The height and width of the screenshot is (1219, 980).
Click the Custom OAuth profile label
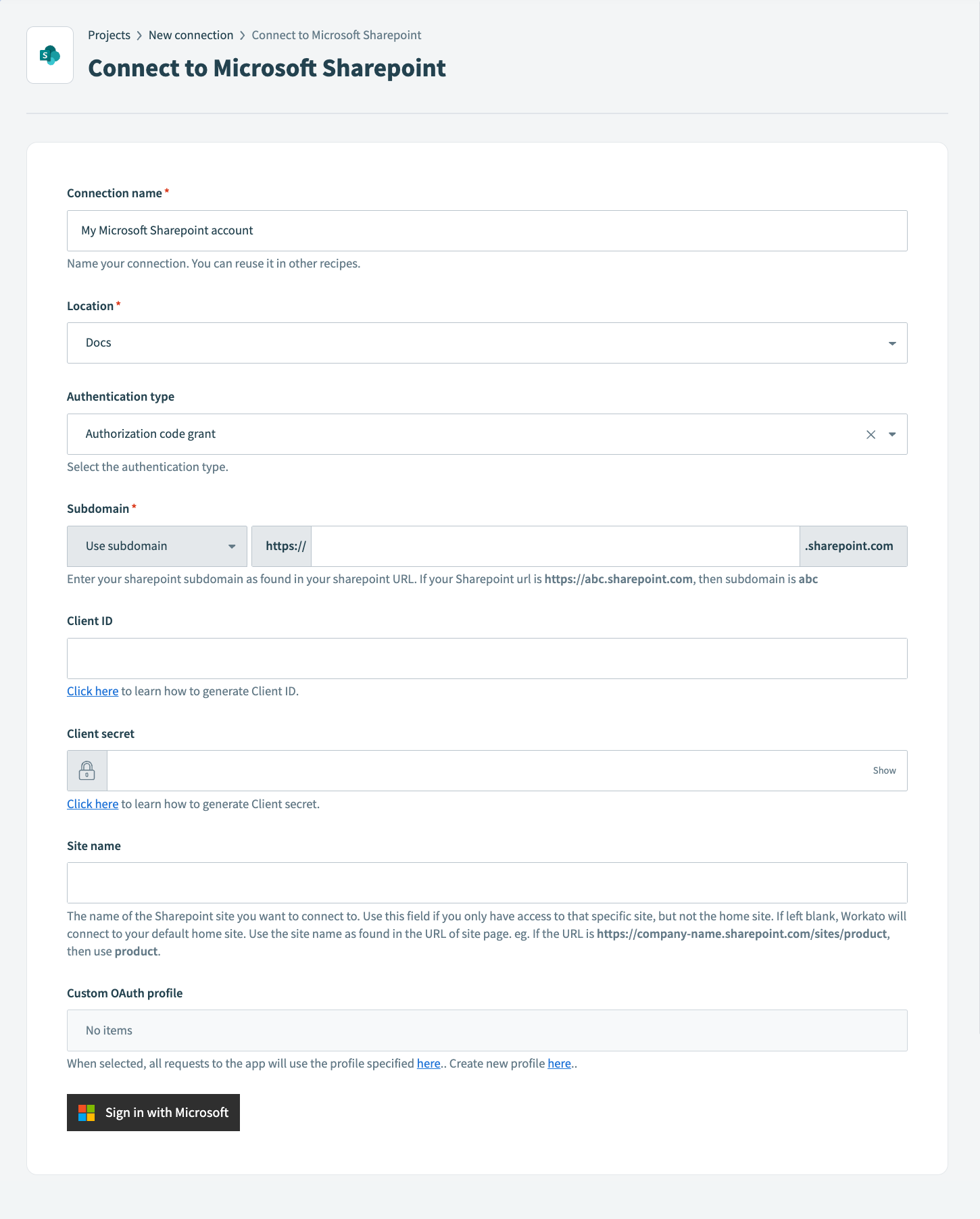(124, 993)
